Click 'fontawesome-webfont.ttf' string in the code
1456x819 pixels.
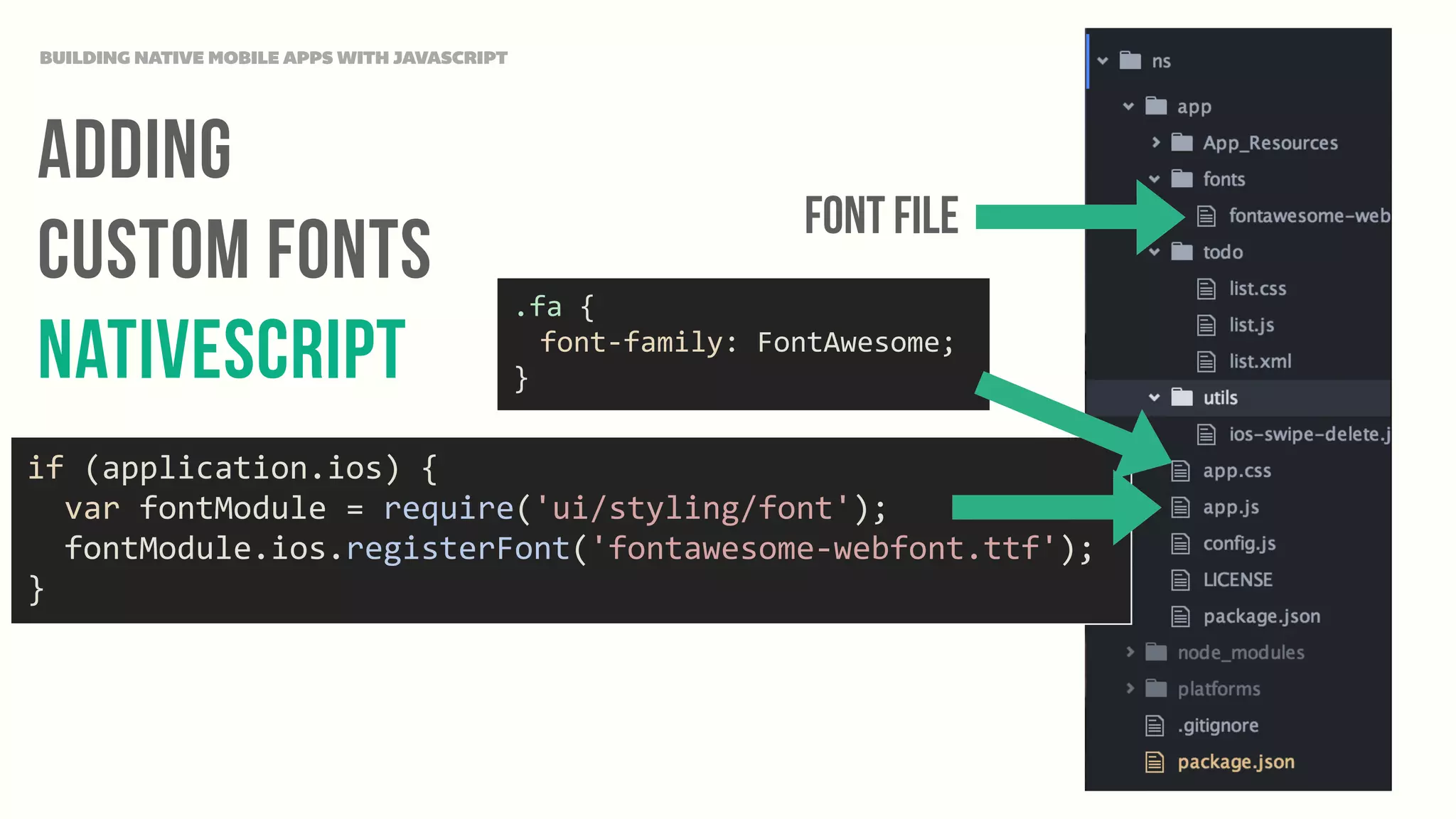[x=824, y=549]
